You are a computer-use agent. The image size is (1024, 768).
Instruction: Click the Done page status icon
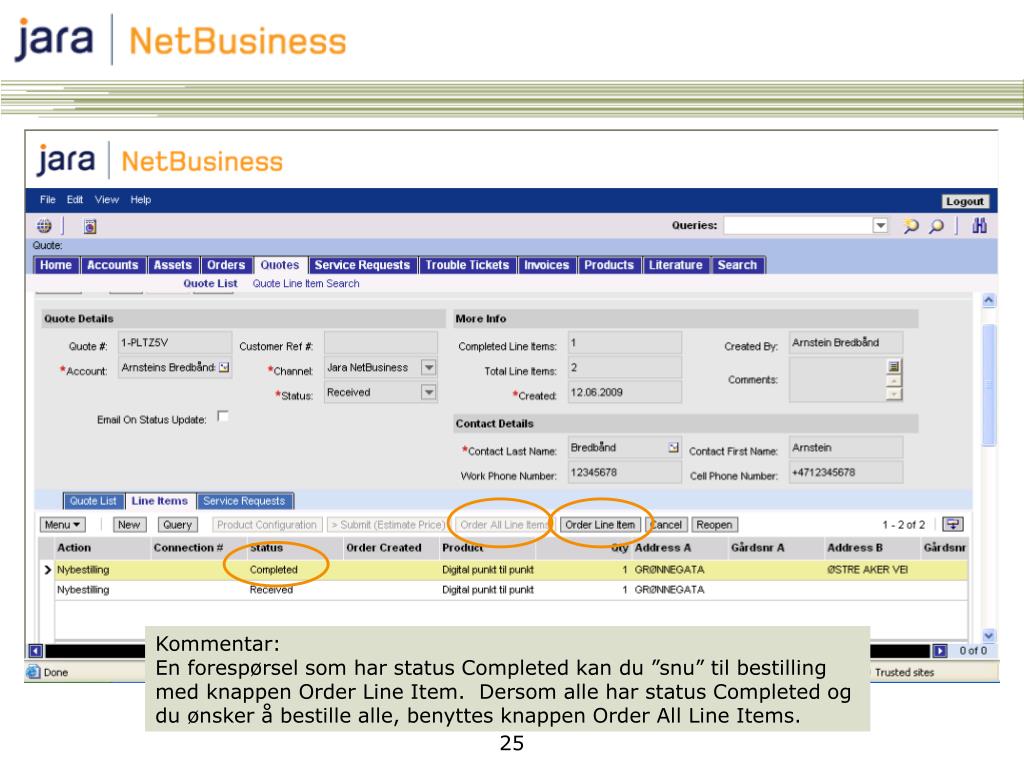coord(33,671)
